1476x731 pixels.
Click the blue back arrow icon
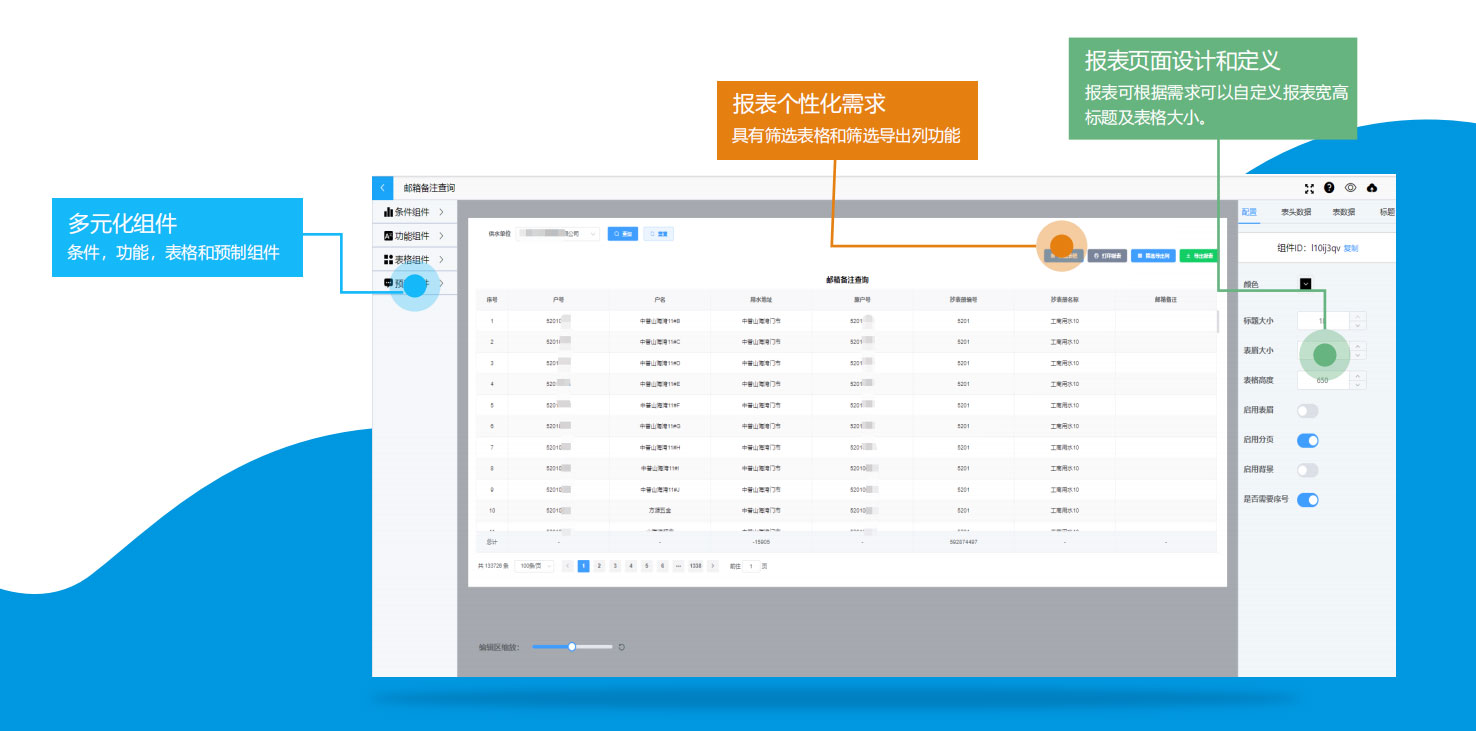(x=383, y=188)
